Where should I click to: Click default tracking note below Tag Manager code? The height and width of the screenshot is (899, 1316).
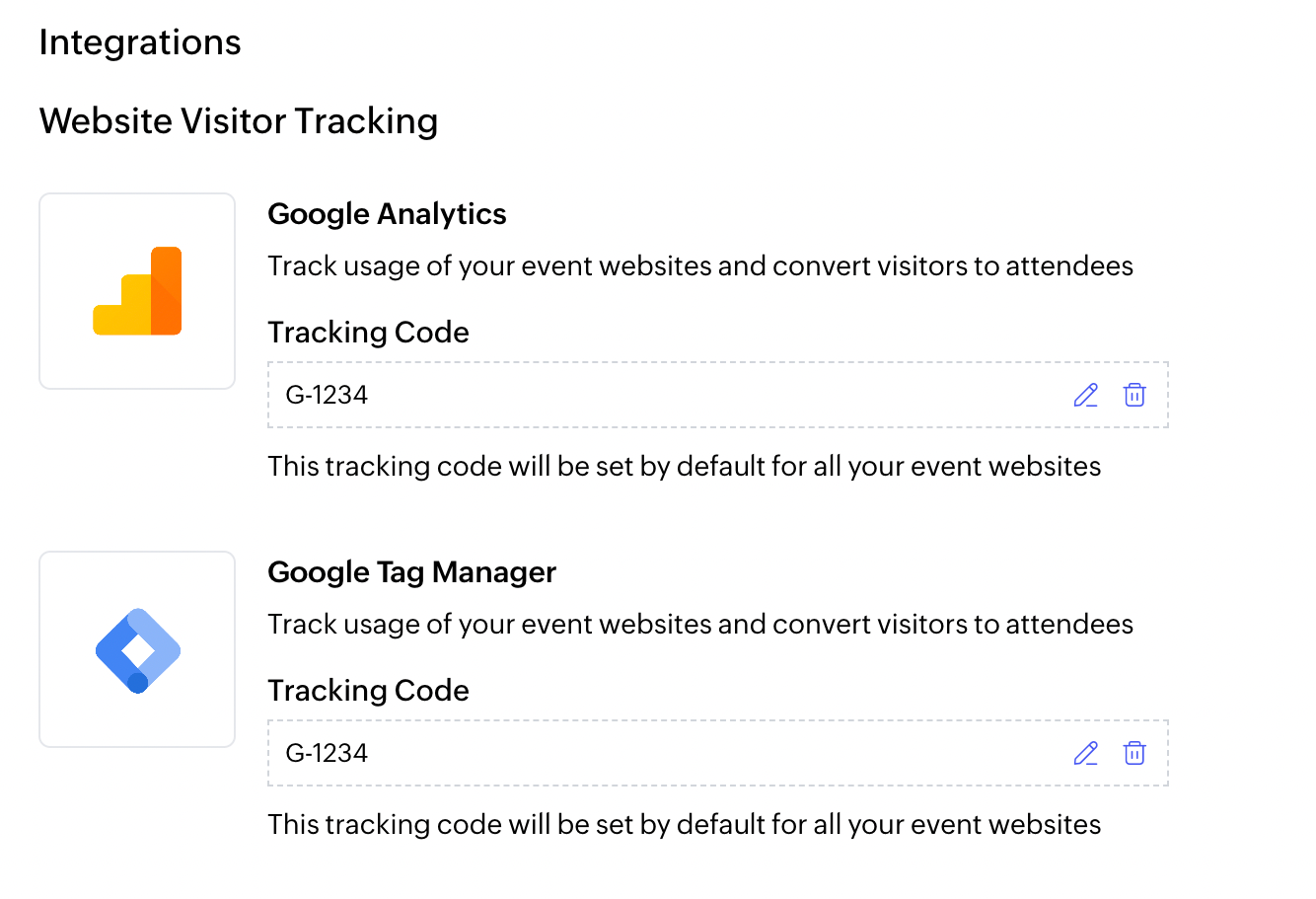click(684, 824)
